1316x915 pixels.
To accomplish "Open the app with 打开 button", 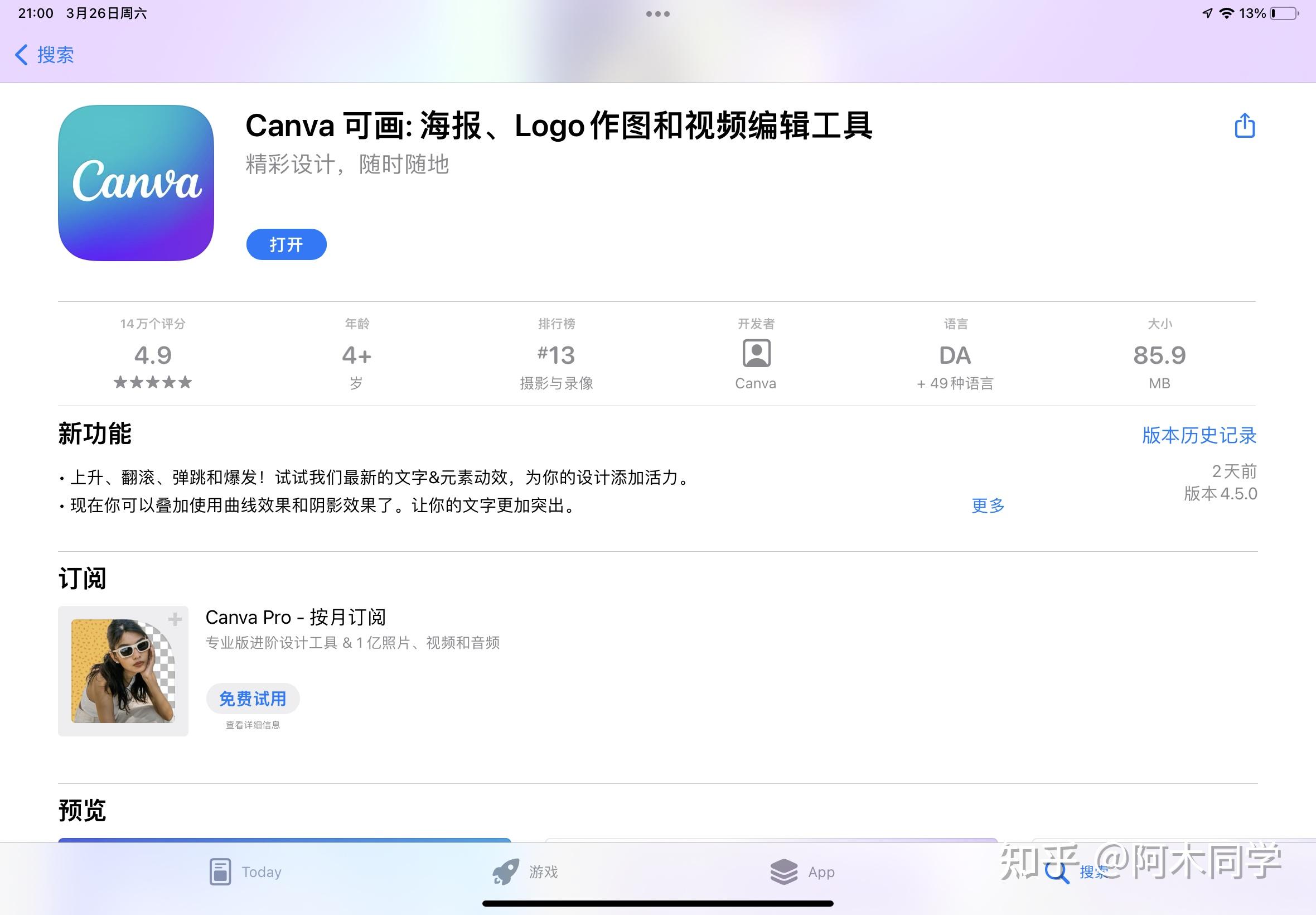I will tap(287, 245).
